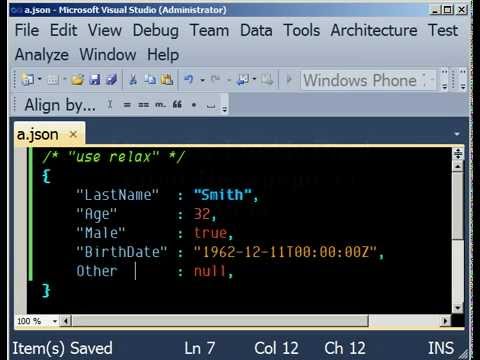480x360 pixels.
Task: Click the align by 'm_' icon
Action: click(x=160, y=105)
